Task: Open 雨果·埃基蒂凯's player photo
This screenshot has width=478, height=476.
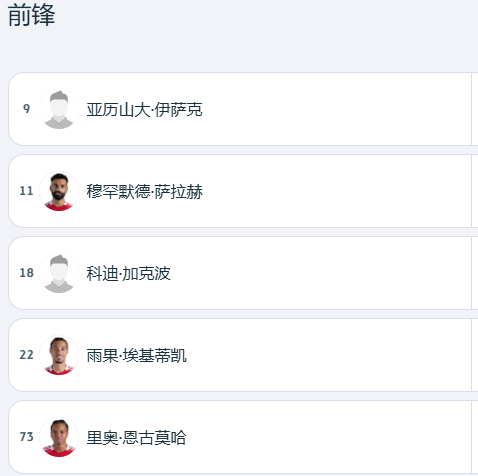Action: (59, 355)
